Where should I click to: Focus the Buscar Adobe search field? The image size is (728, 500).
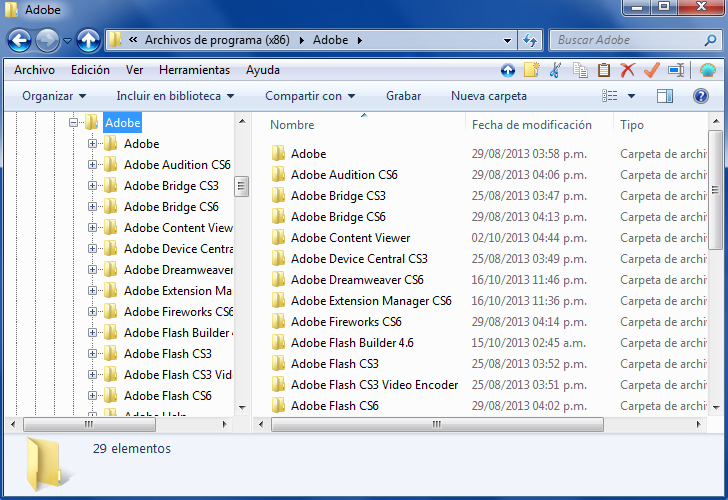click(x=635, y=40)
